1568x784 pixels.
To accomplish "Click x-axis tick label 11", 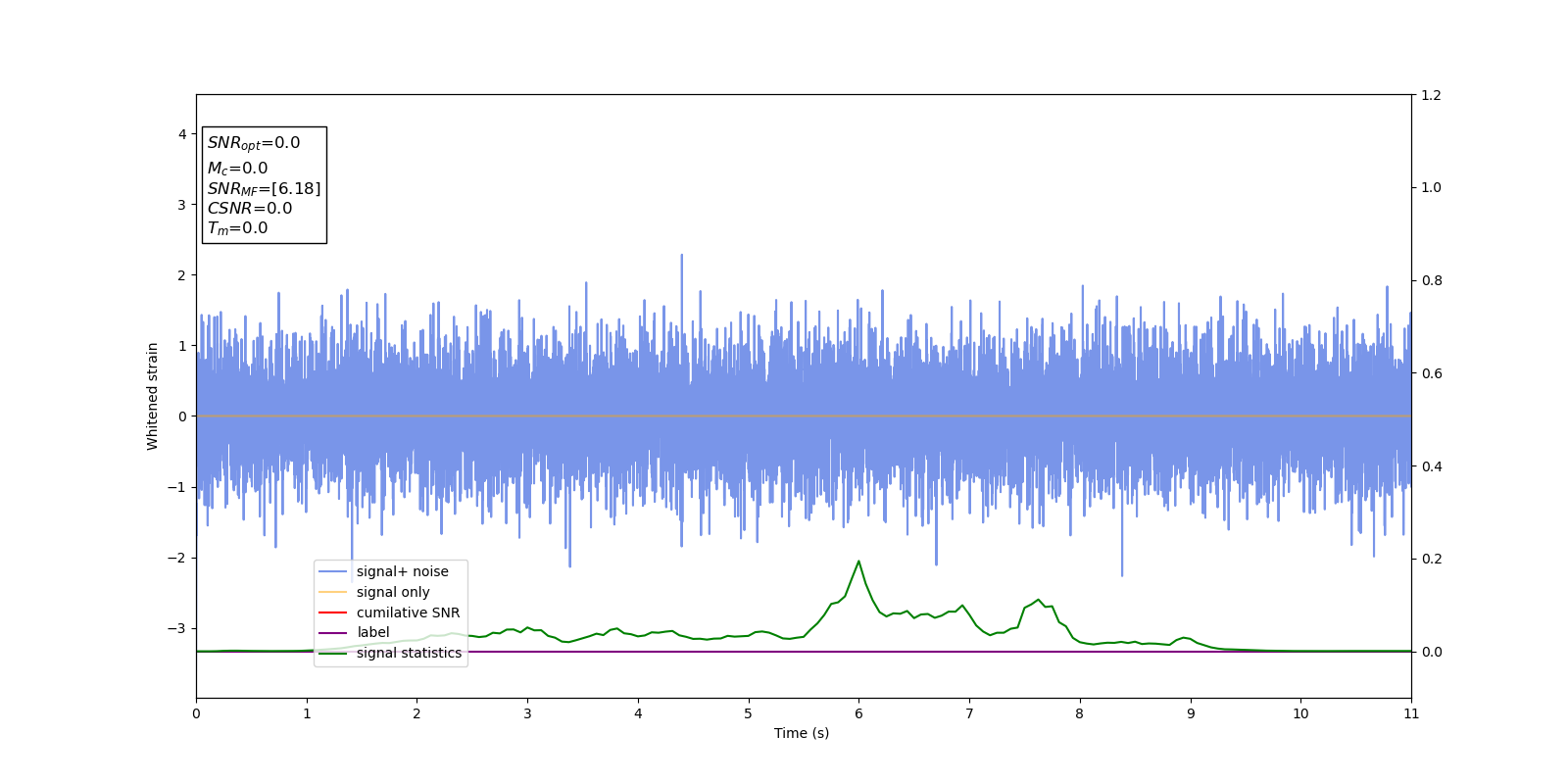I will coord(1411,713).
